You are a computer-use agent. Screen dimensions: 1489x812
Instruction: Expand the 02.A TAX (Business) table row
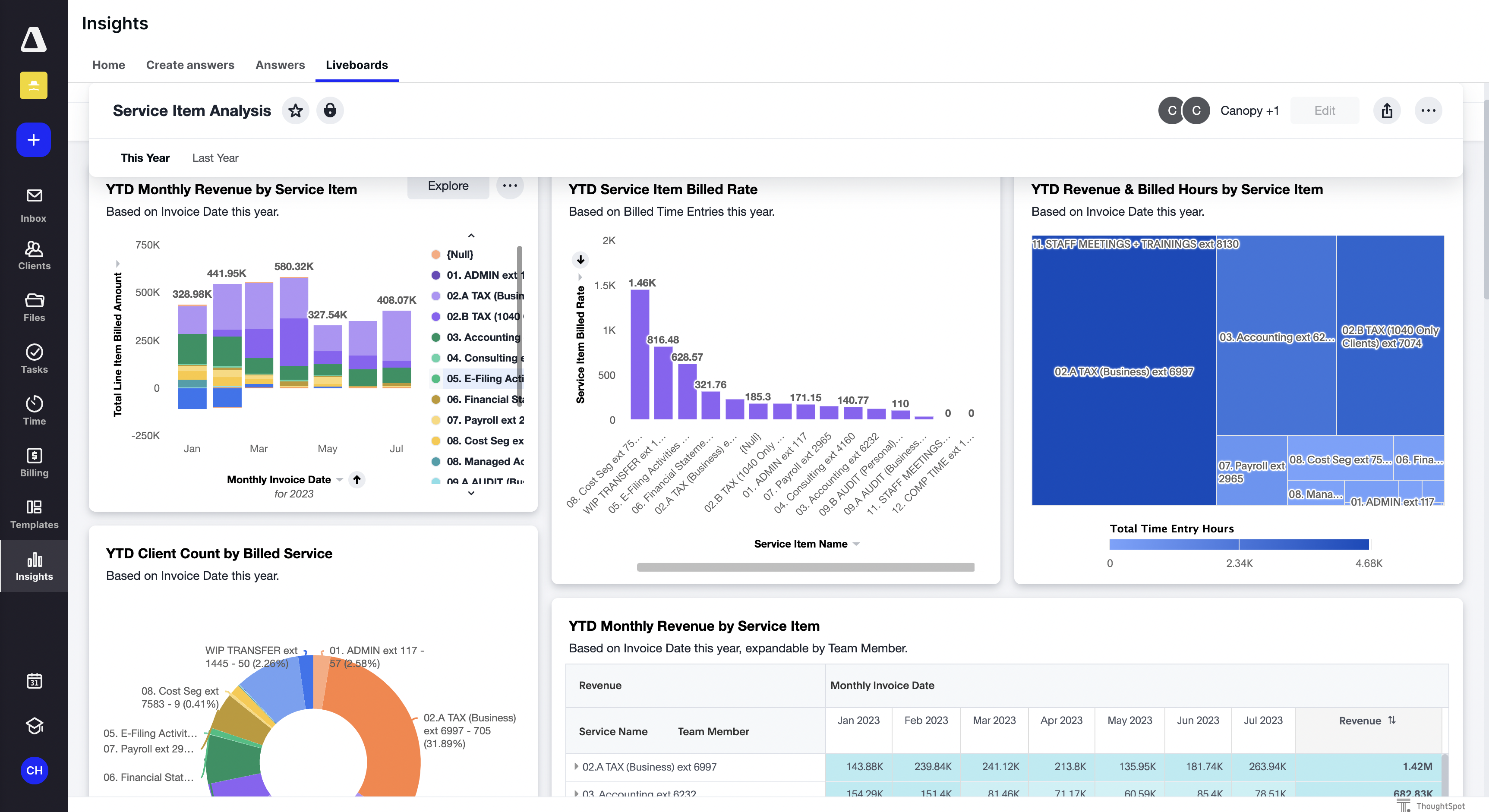click(x=576, y=766)
